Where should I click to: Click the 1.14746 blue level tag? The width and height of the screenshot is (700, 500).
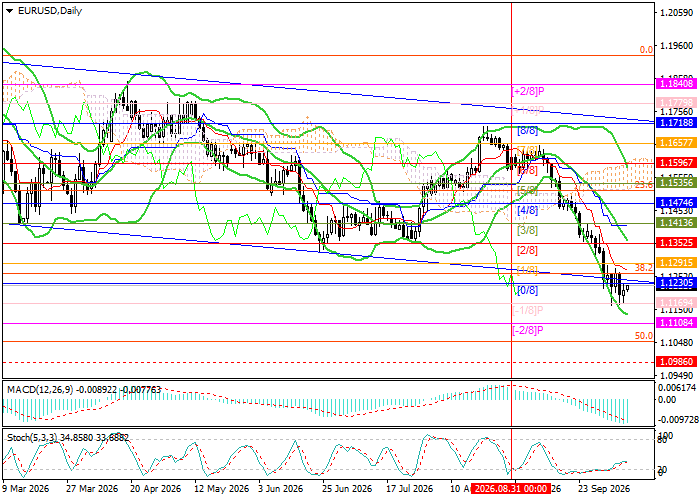point(677,203)
